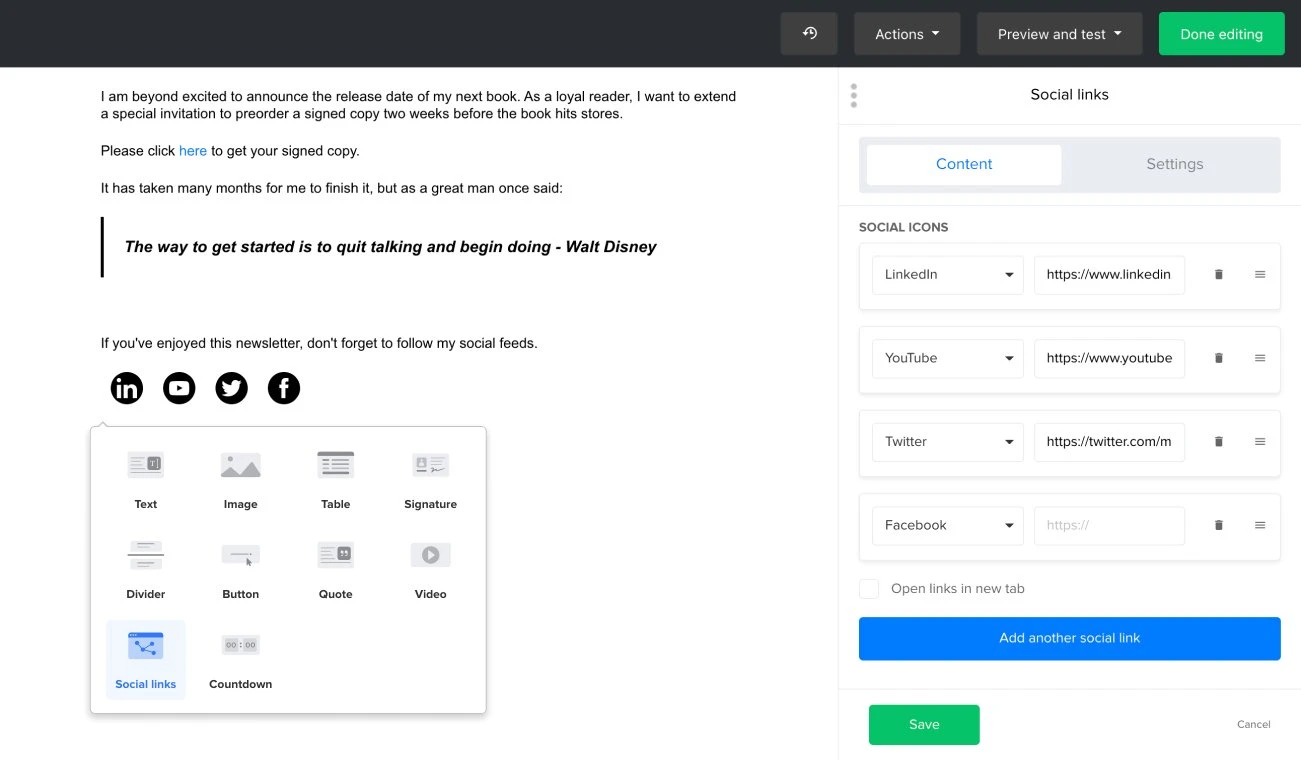
Task: Insert a Countdown block
Action: point(240,657)
